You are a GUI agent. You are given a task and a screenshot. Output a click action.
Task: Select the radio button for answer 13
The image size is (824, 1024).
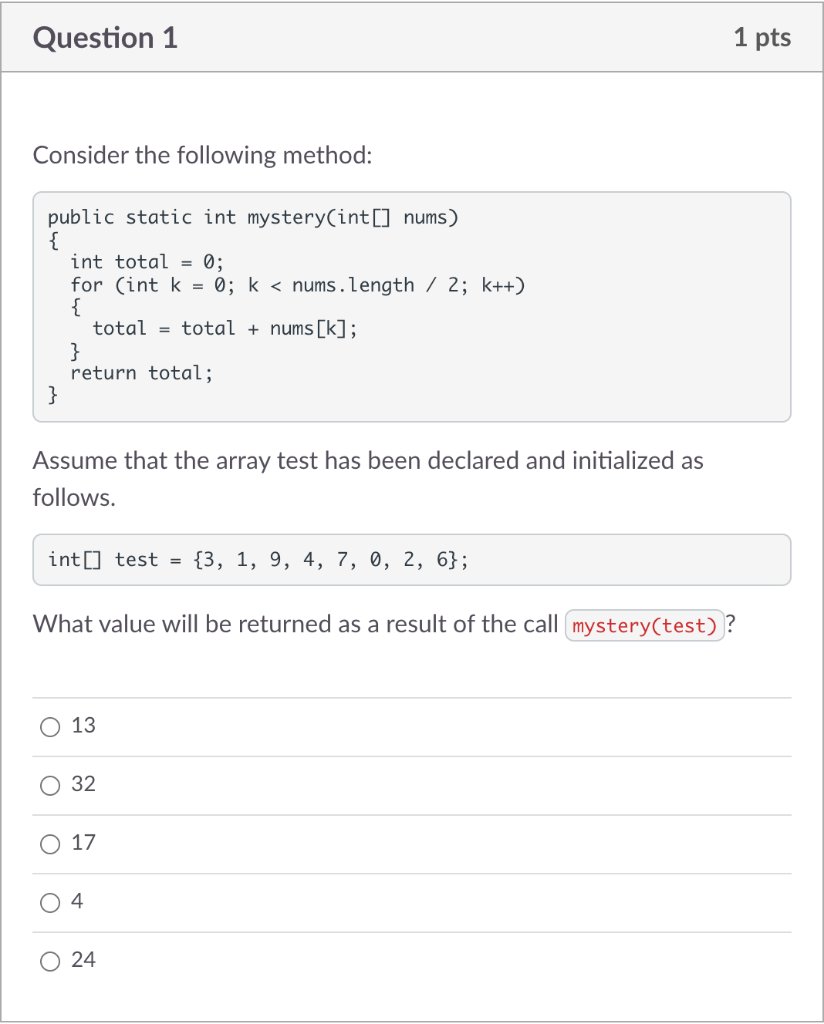(50, 727)
